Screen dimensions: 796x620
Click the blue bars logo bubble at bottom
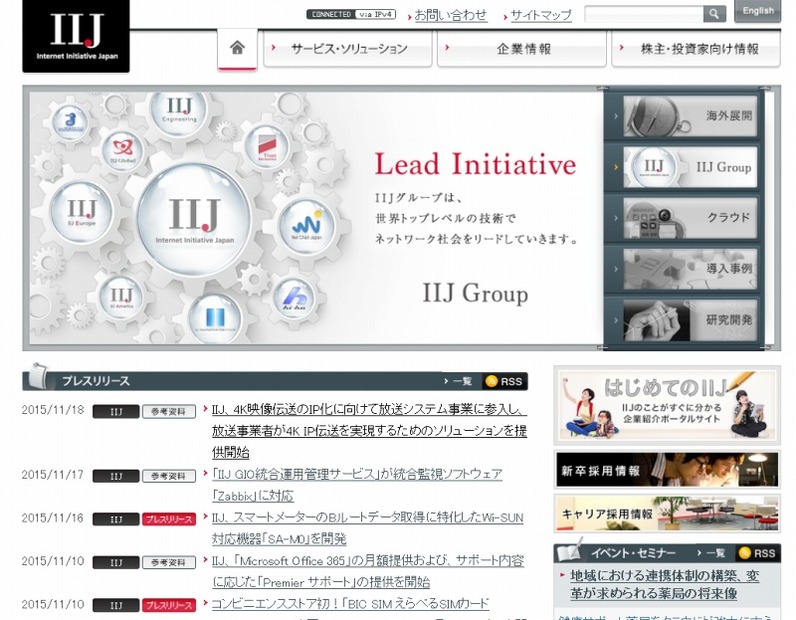click(215, 319)
